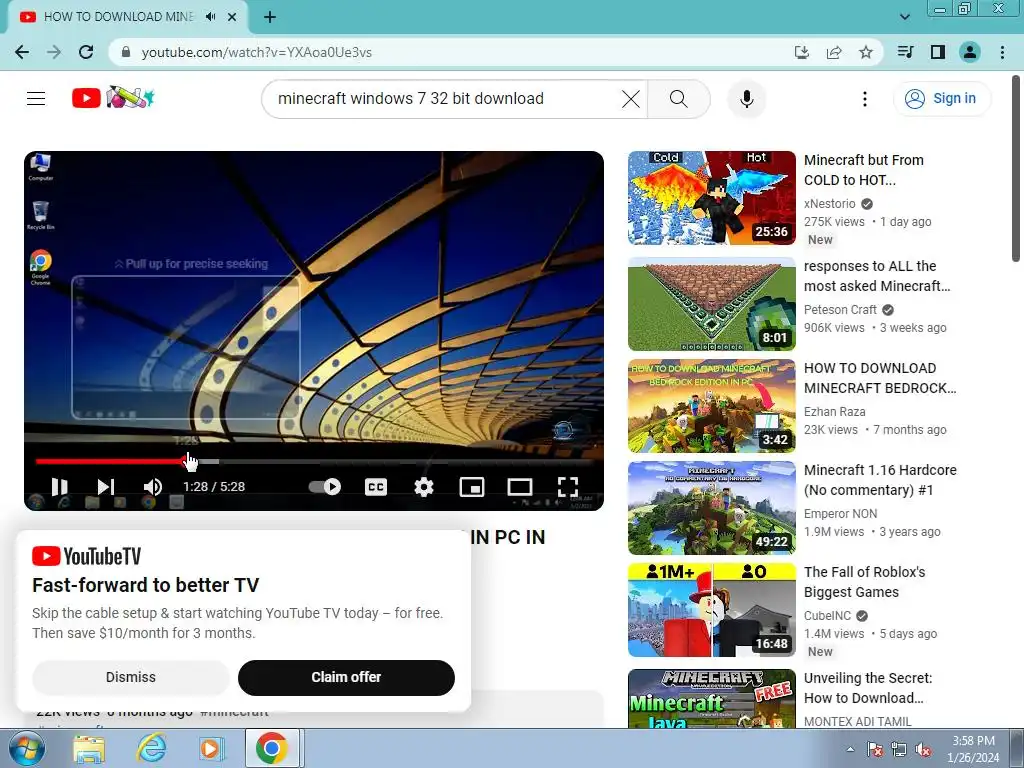Open the player settings gear
Image resolution: width=1024 pixels, height=768 pixels.
[x=424, y=487]
